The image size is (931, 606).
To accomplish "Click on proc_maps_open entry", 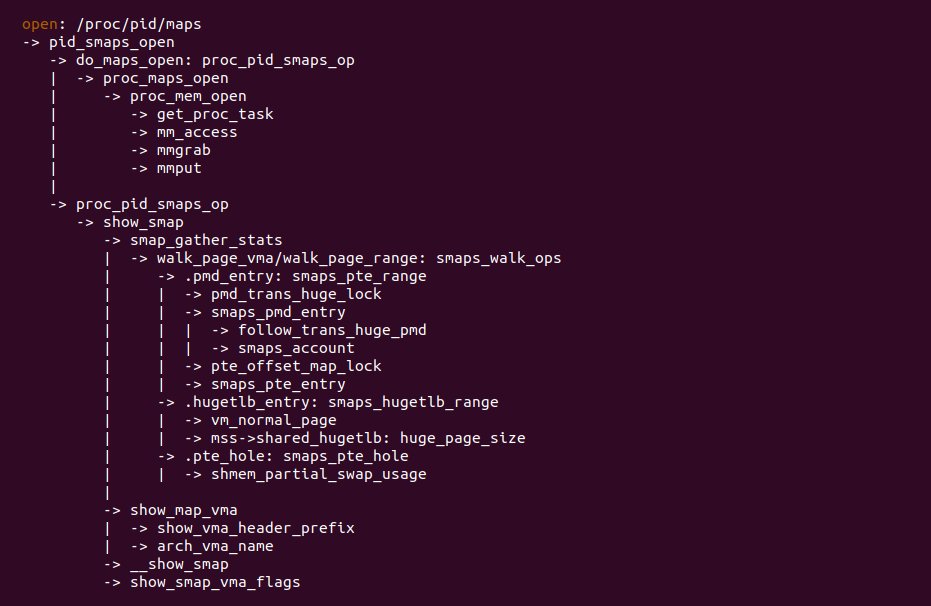I will tap(165, 78).
